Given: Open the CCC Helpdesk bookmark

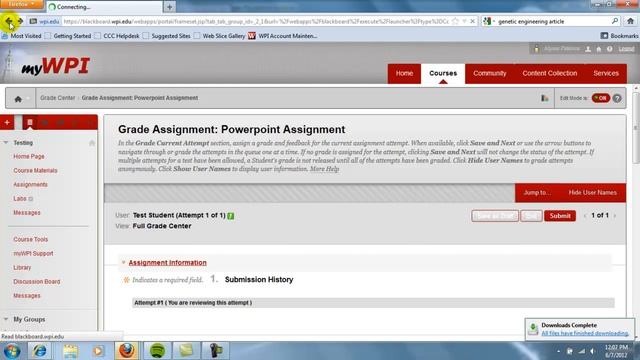Looking at the screenshot, I should pyautogui.click(x=117, y=36).
